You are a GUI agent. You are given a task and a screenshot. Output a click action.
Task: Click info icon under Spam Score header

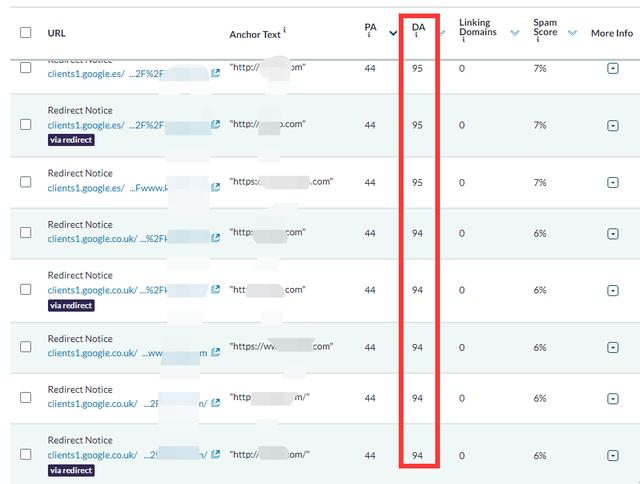tap(538, 40)
